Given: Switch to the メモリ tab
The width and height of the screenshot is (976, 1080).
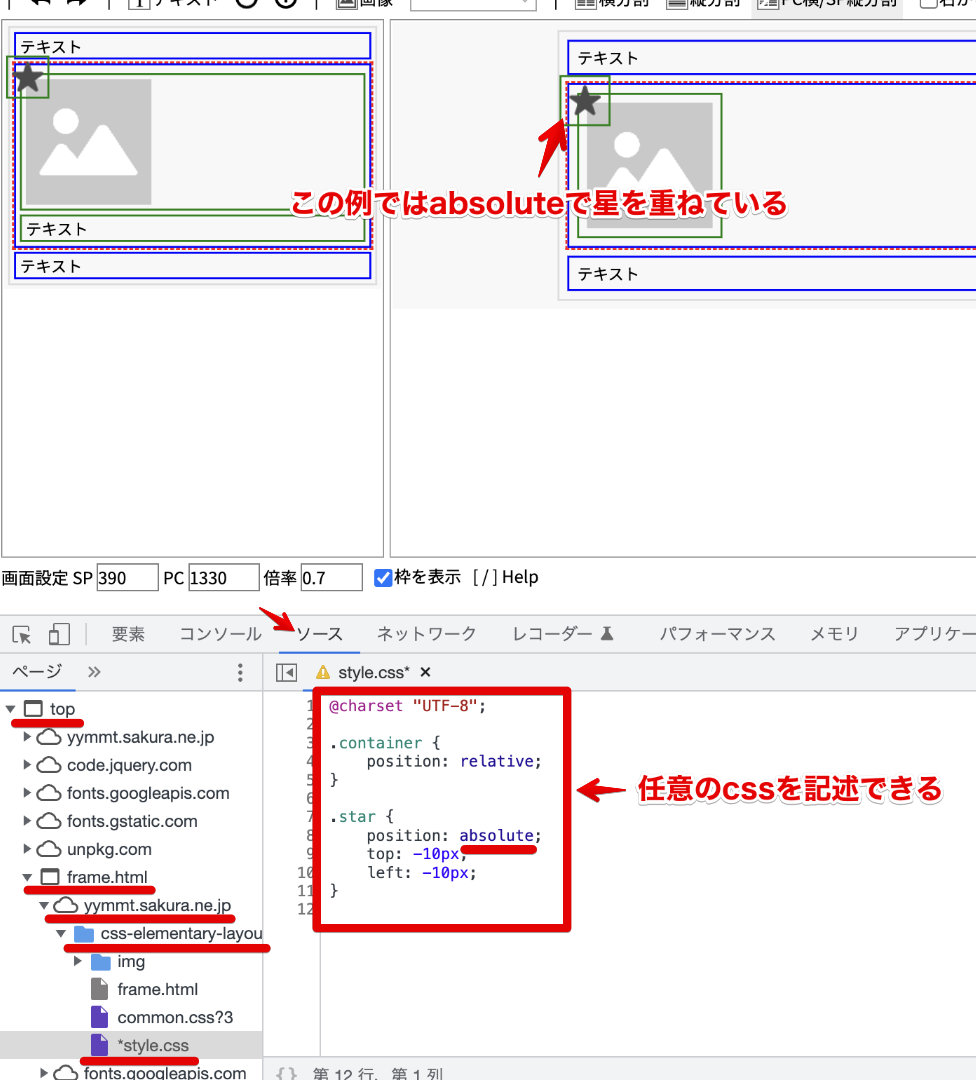Looking at the screenshot, I should [x=834, y=634].
